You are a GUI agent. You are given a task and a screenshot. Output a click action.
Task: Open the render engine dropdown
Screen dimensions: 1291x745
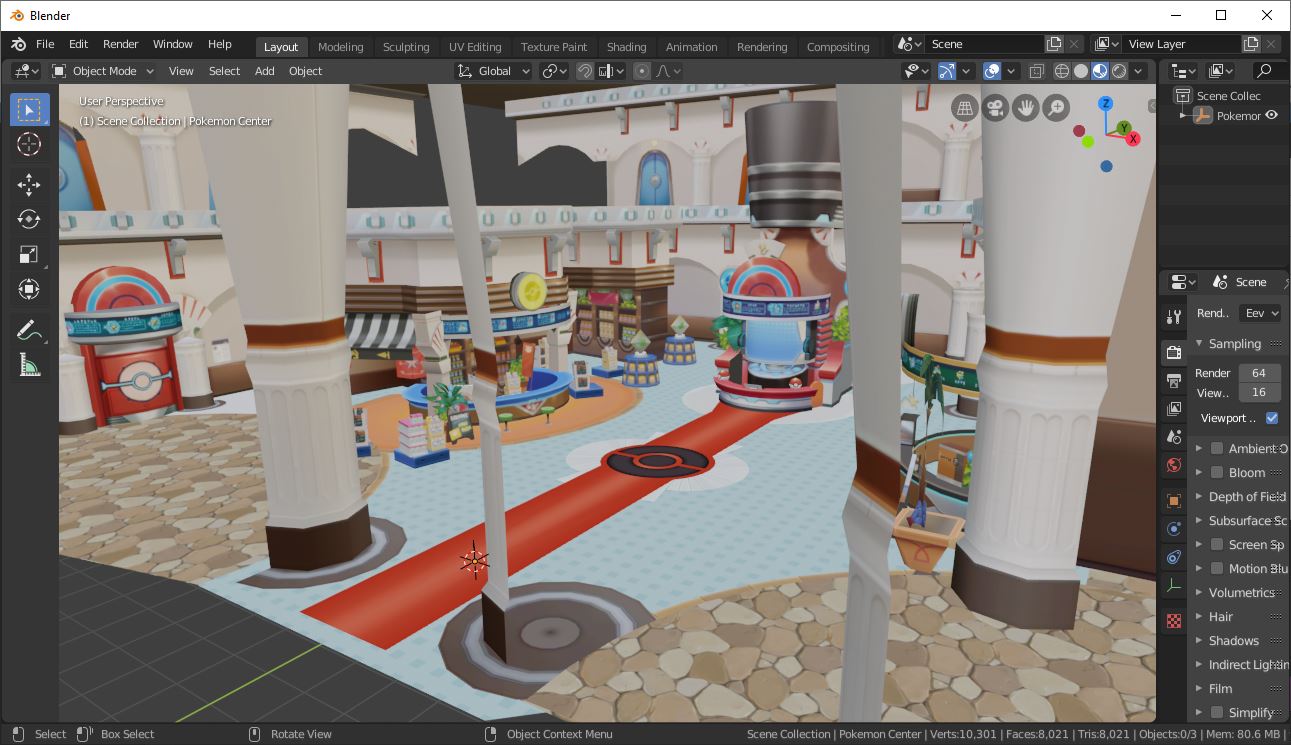tap(1260, 313)
